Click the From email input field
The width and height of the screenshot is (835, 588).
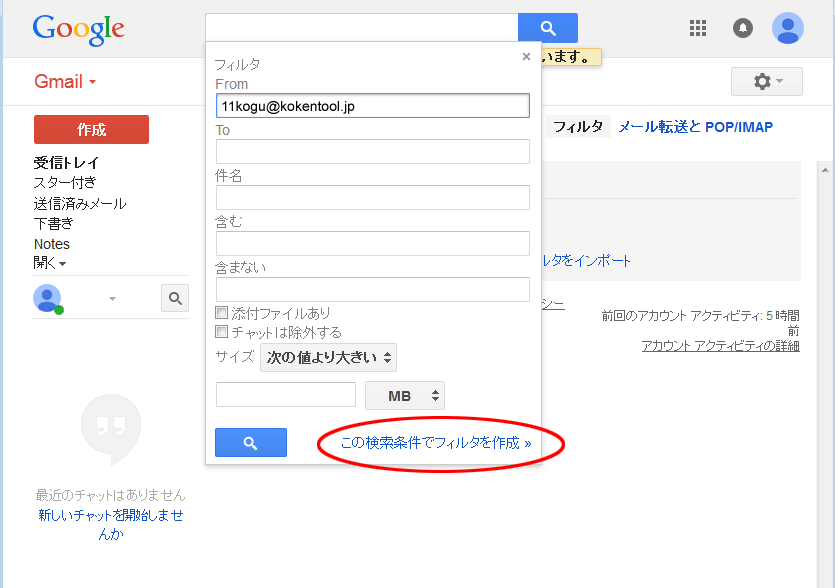pos(372,106)
